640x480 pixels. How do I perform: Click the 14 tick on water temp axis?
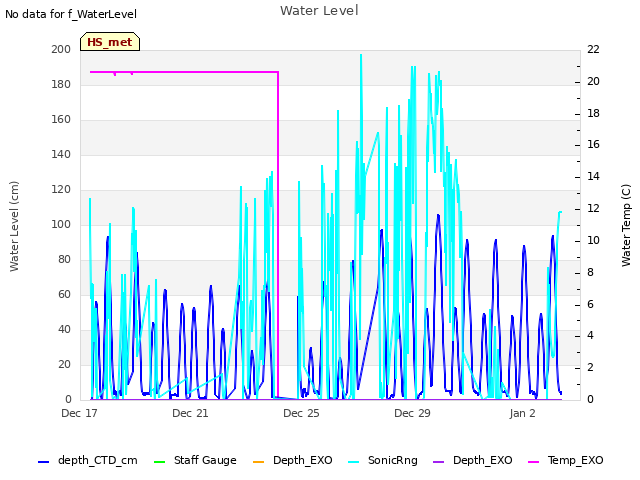coord(593,176)
